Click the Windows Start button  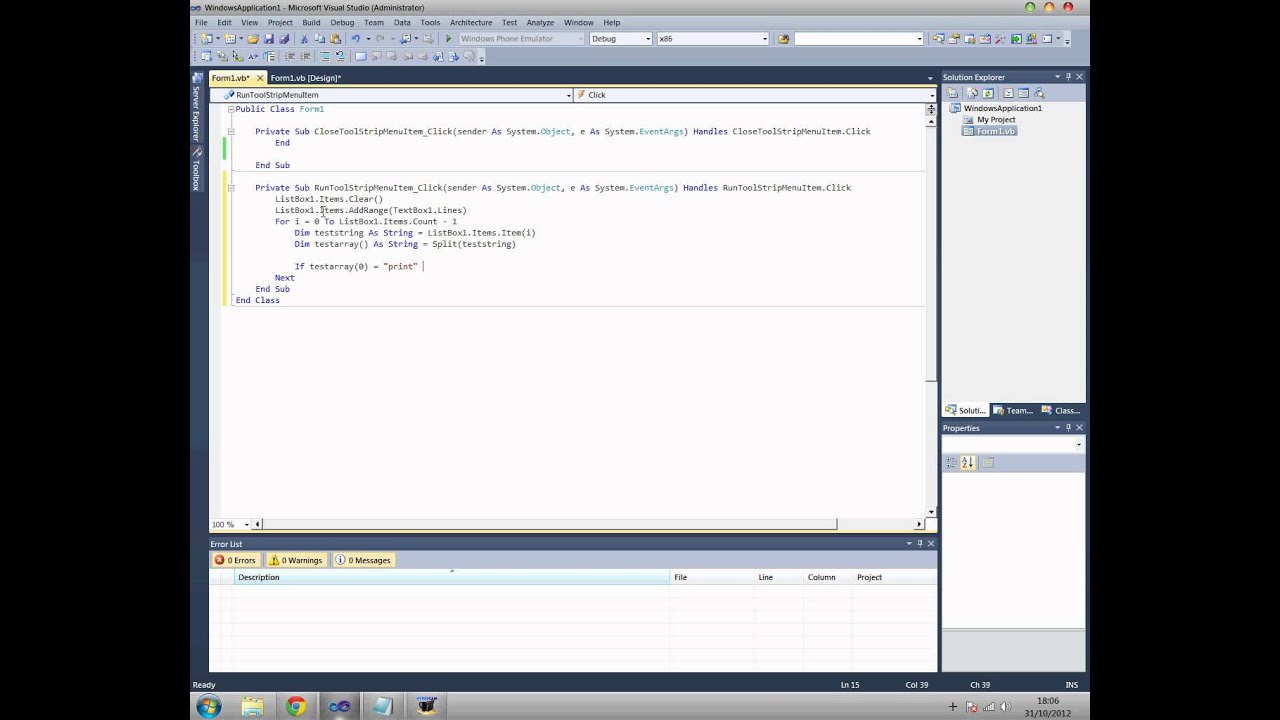click(209, 707)
